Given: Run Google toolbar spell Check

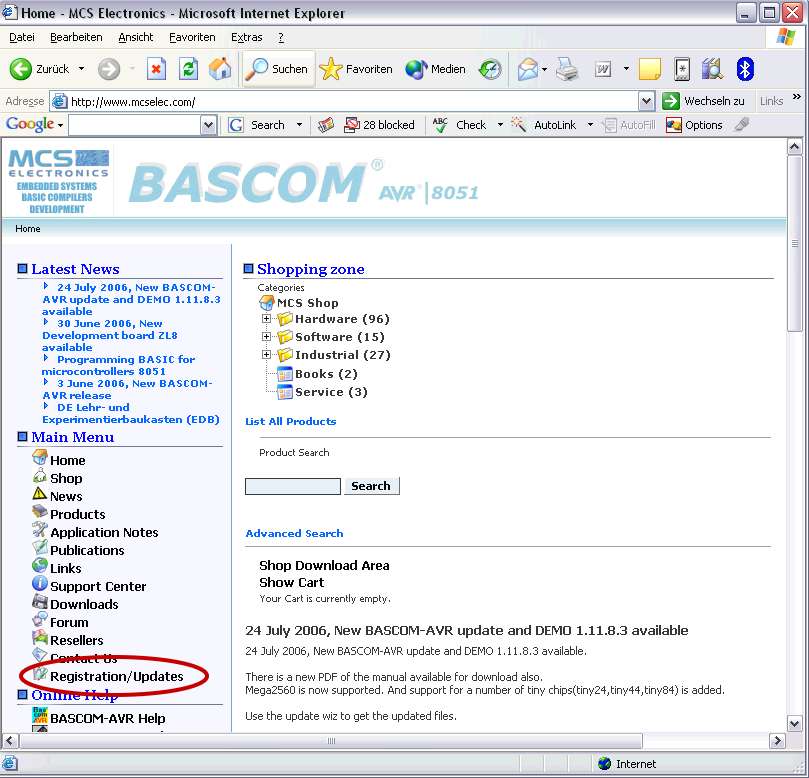Looking at the screenshot, I should tap(459, 125).
